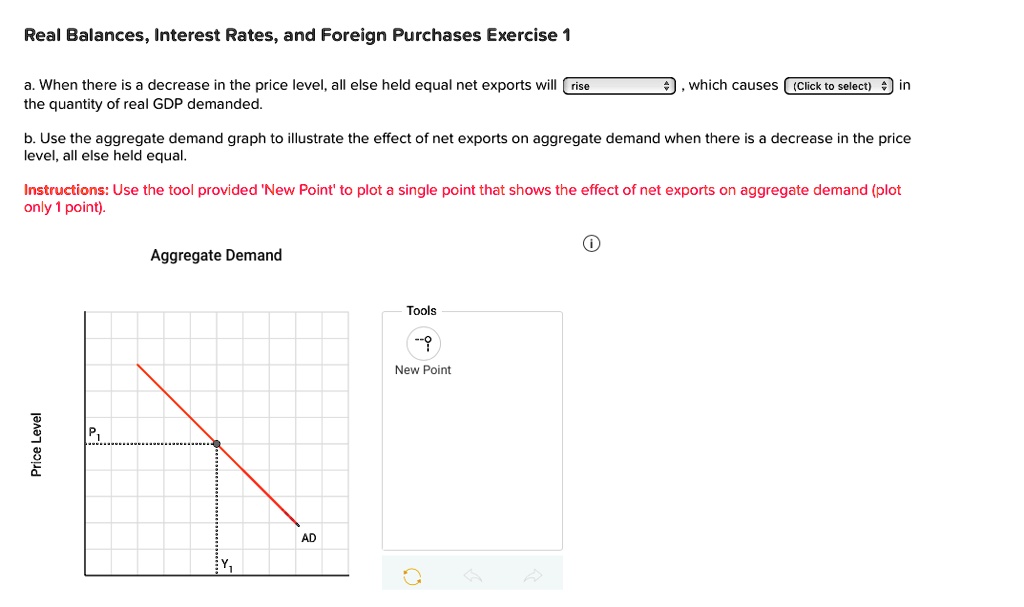Click the 'Price Level' axis label
This screenshot has width=1024, height=607.
(37, 441)
